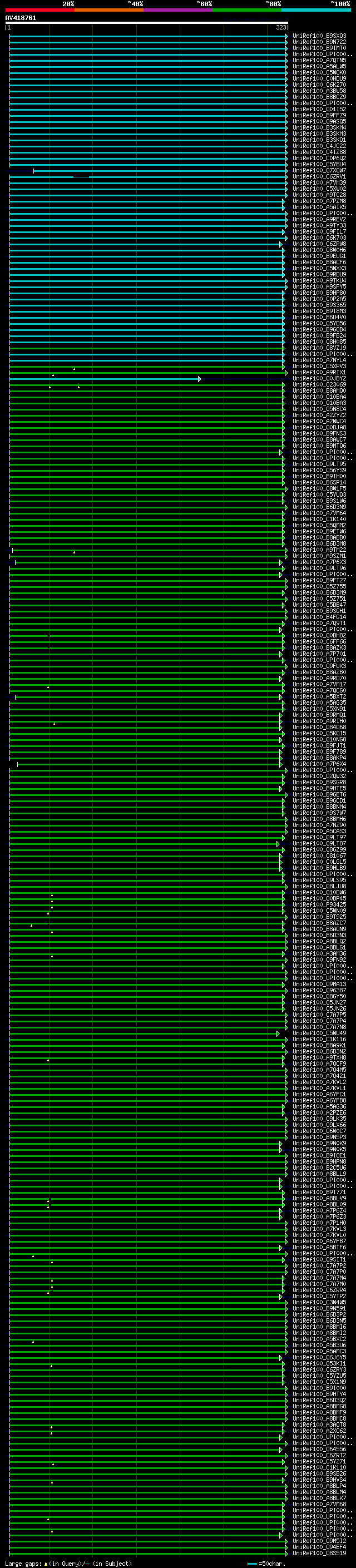Select the UniRef100_A2WWC4 label
Viewport: 356px width, 1568px height.
coord(319,421)
